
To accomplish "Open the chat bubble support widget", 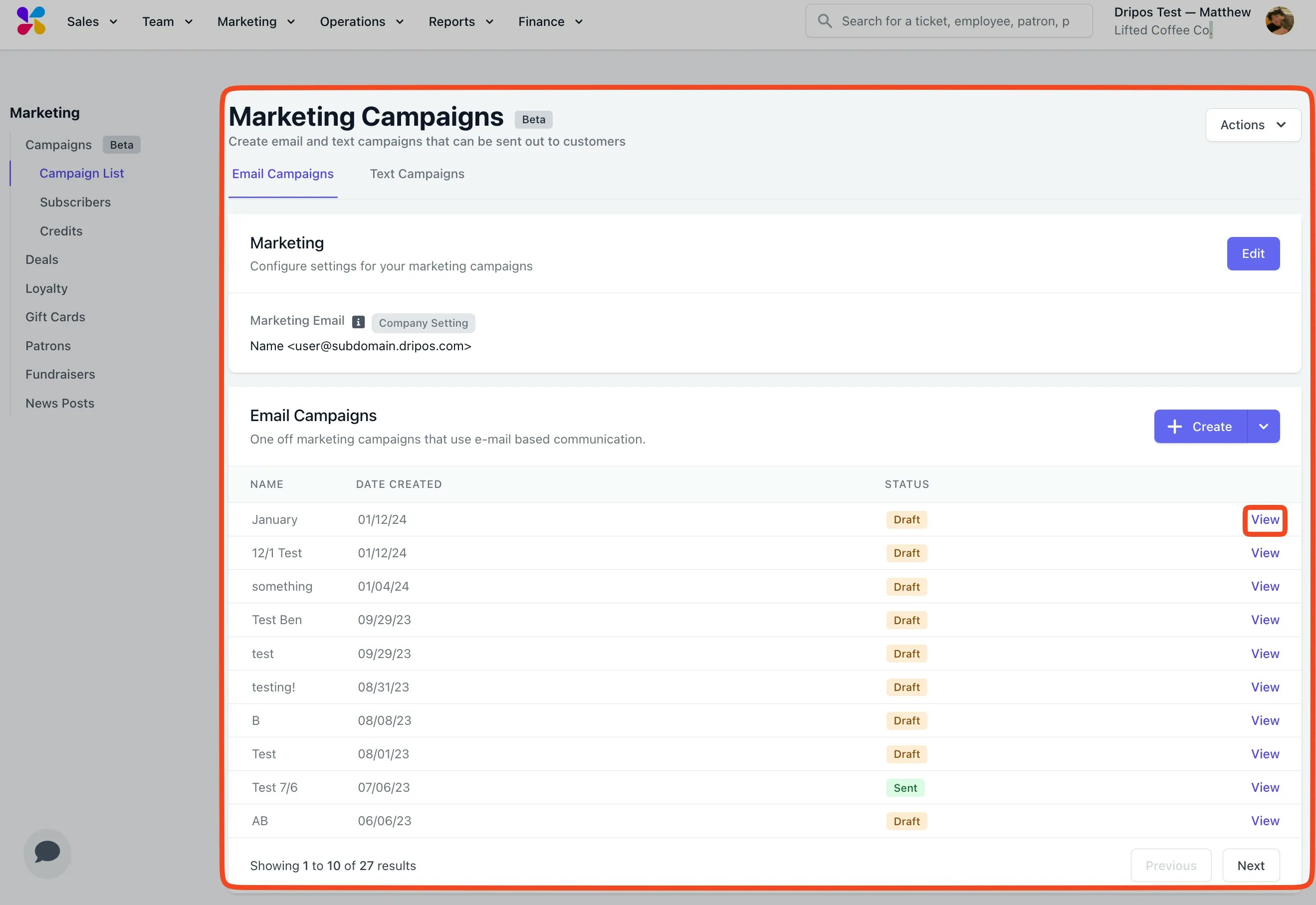I will (47, 852).
